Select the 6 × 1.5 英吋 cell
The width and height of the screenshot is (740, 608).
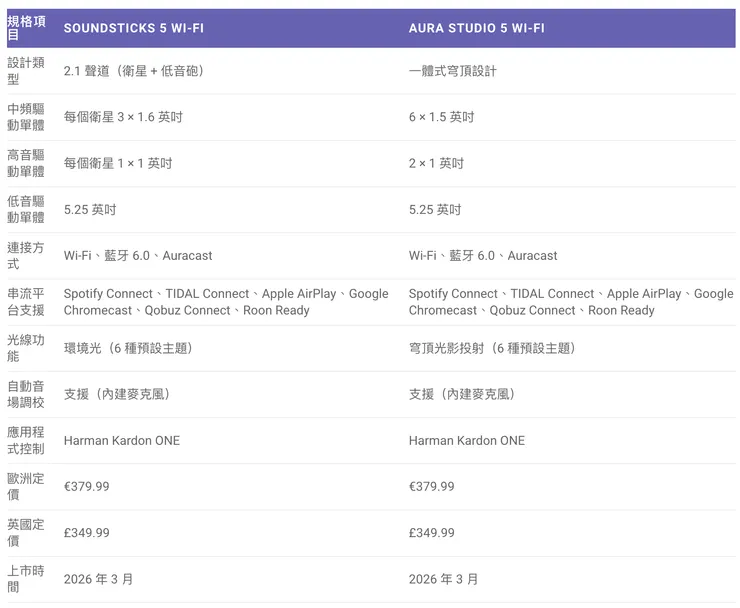tap(441, 117)
